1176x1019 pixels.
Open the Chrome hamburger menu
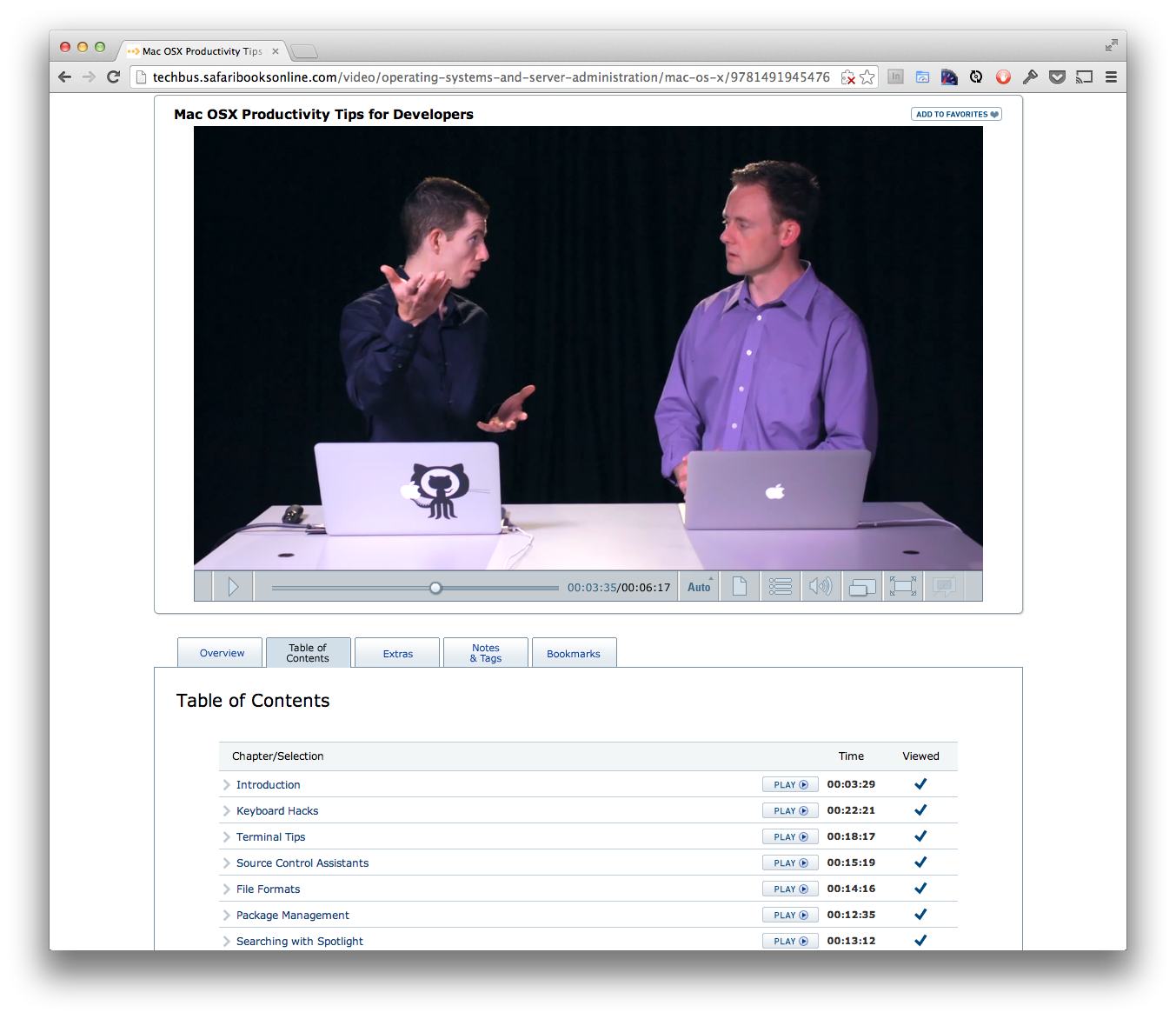coord(1111,77)
